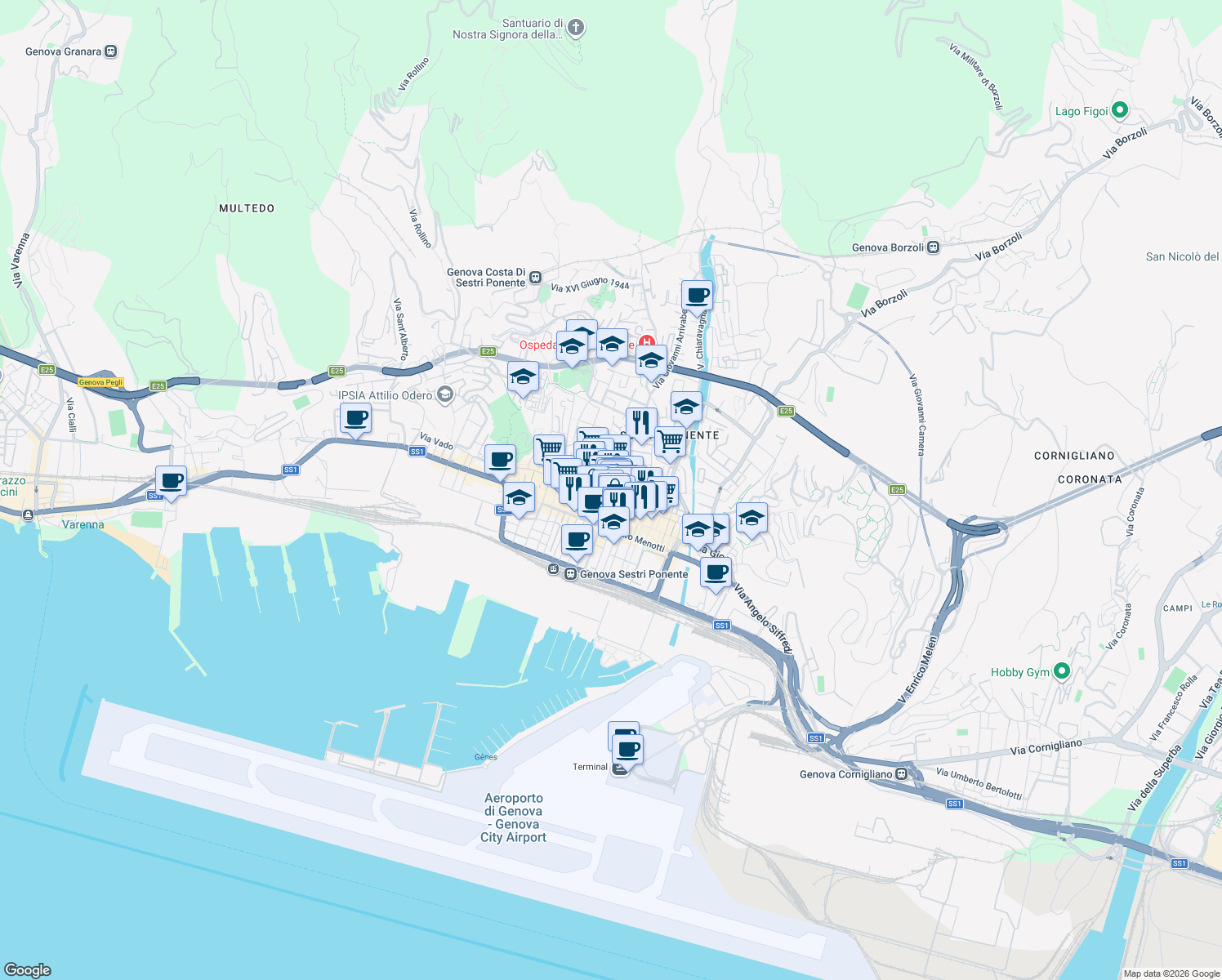Open the hospital H marker near Ospedale
Viewport: 1222px width, 980px height.
pyautogui.click(x=649, y=341)
